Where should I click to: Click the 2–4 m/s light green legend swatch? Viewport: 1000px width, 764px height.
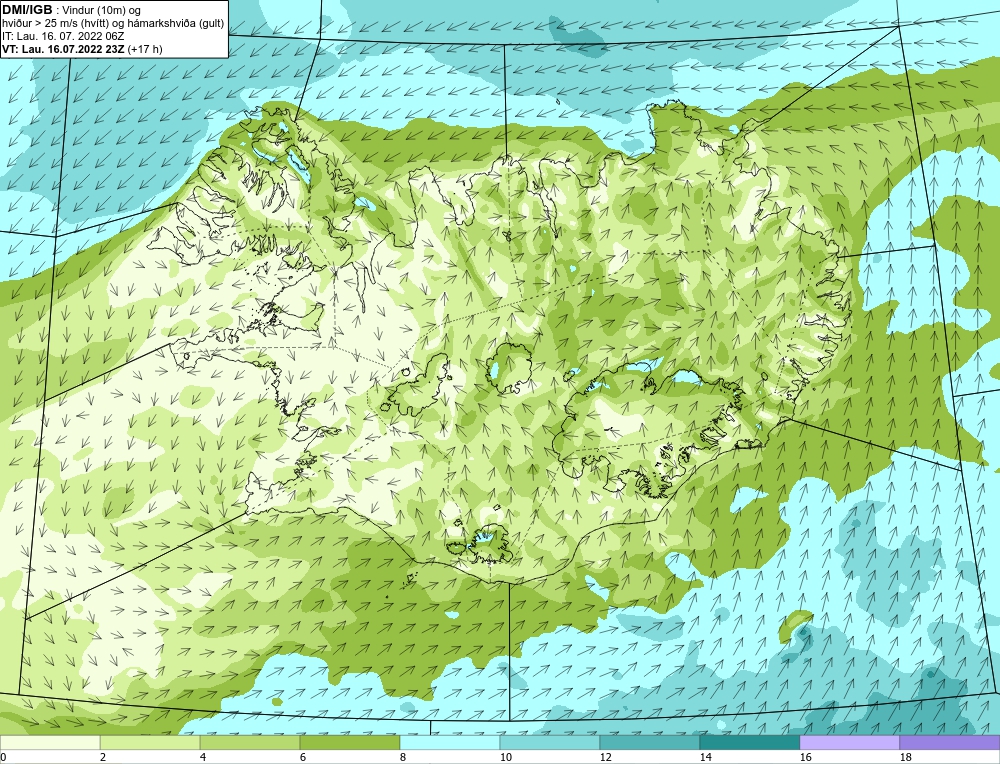[x=150, y=743]
